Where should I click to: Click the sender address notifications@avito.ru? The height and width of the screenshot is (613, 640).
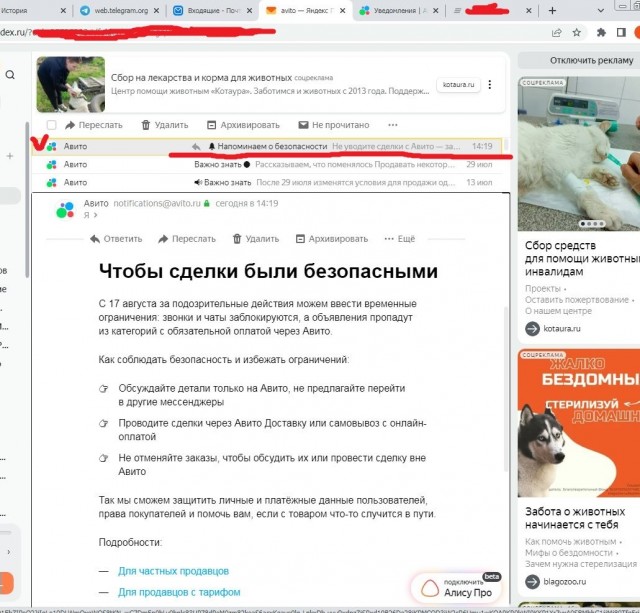[x=157, y=203]
